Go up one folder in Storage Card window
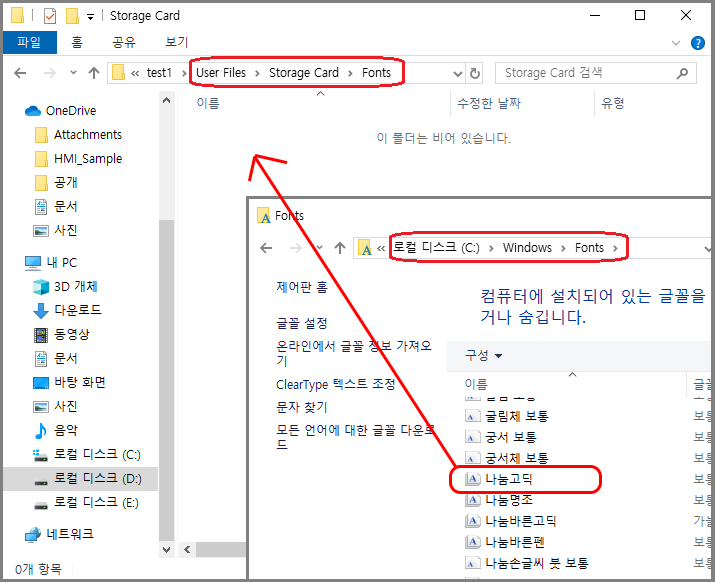 click(94, 73)
